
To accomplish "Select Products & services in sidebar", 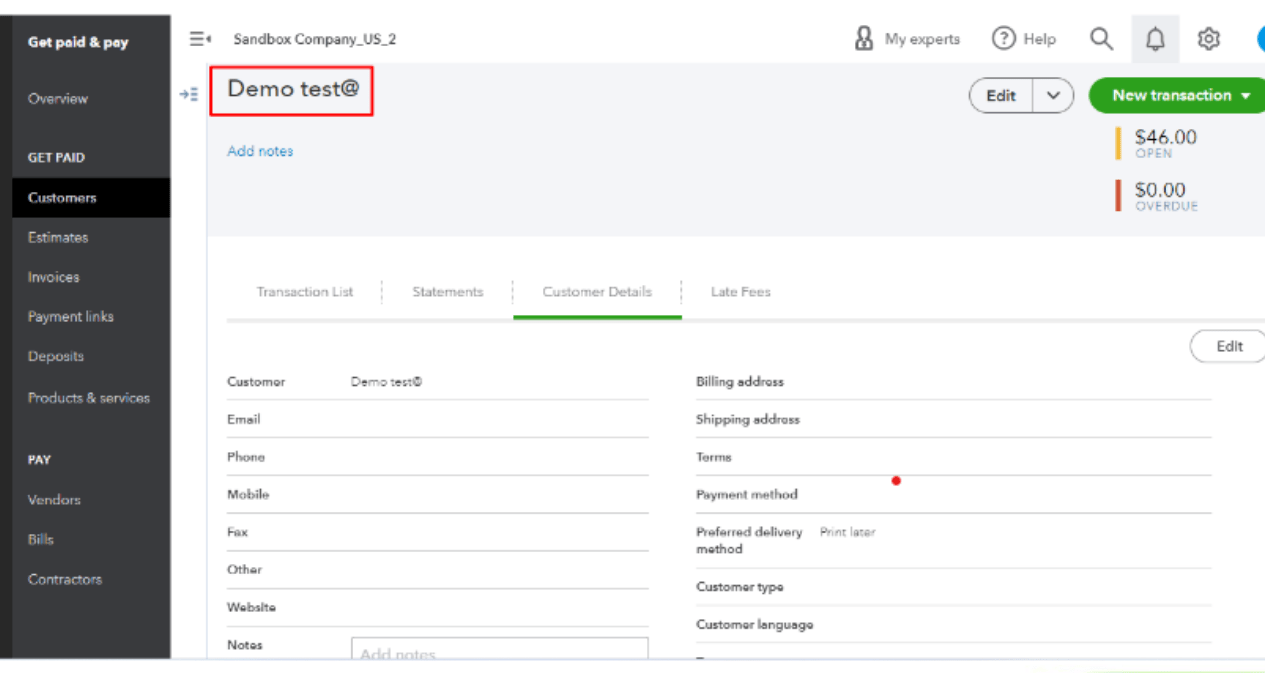I will pos(89,398).
